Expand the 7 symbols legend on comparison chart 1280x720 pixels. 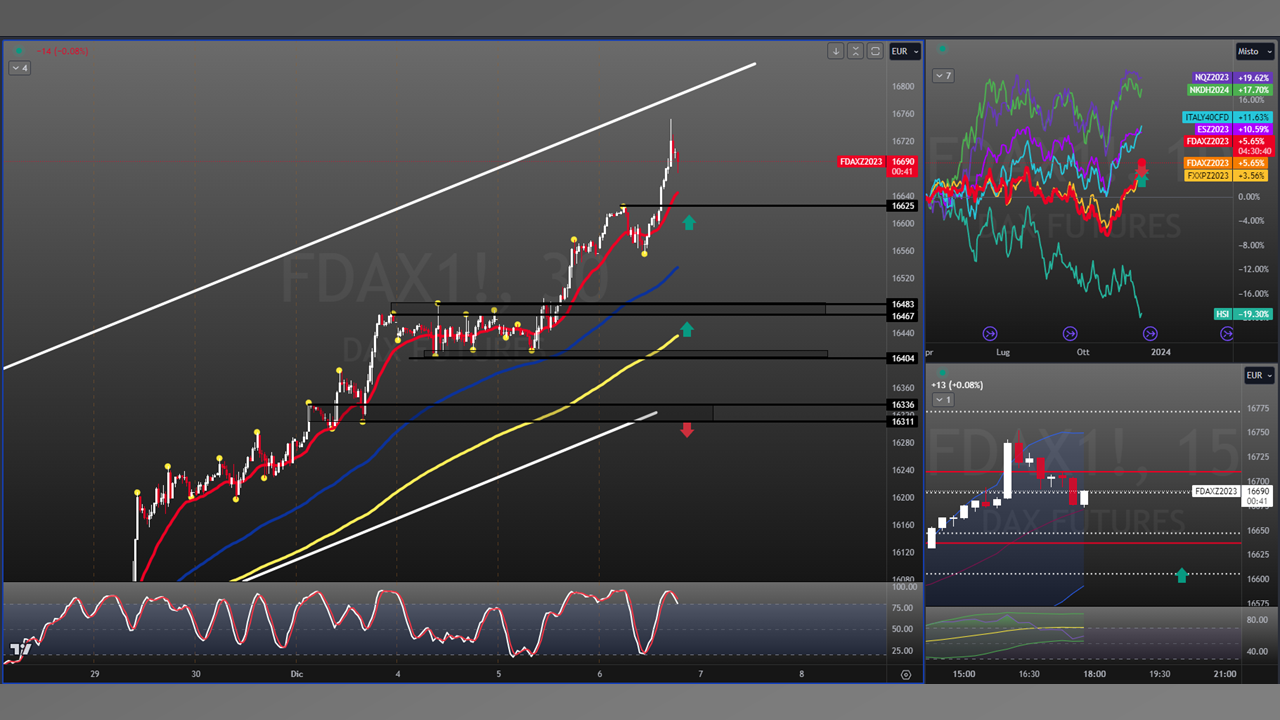943,76
